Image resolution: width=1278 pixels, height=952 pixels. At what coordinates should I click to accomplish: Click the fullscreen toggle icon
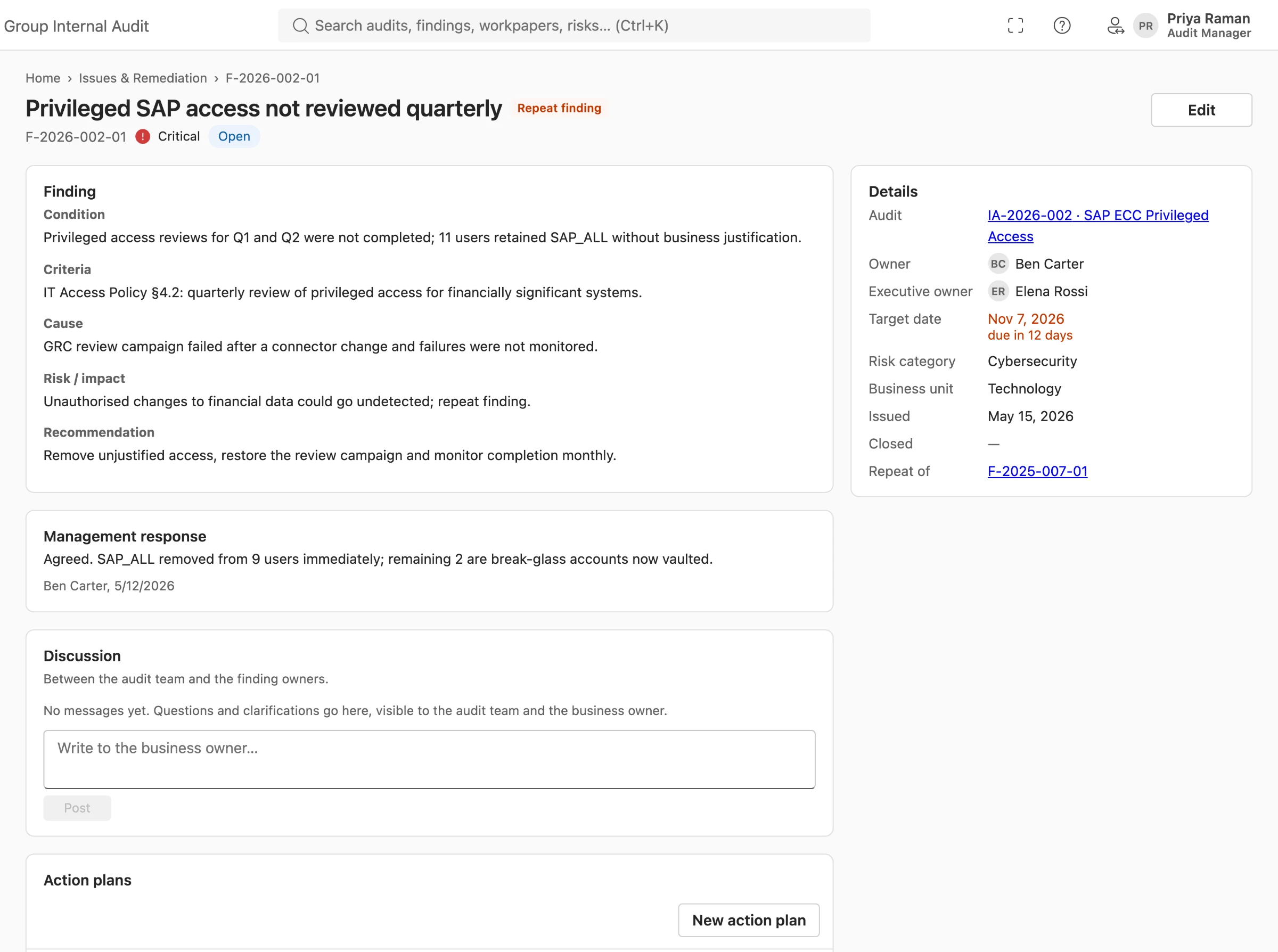1015,26
